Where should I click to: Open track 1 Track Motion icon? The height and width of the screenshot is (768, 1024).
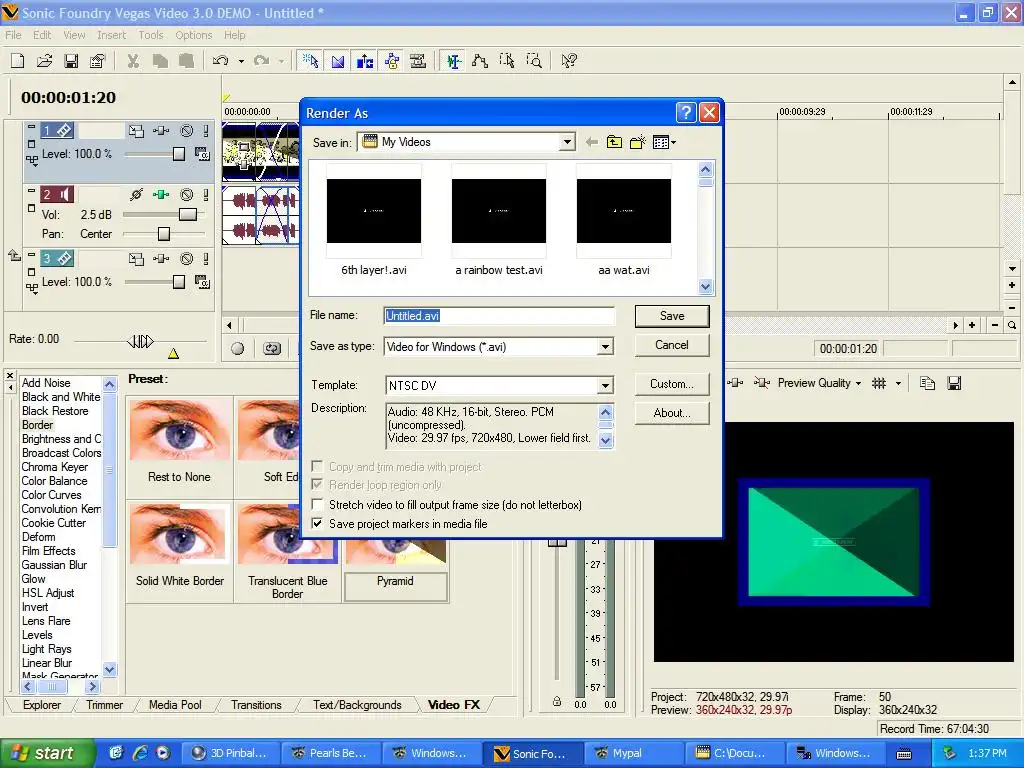tap(136, 131)
